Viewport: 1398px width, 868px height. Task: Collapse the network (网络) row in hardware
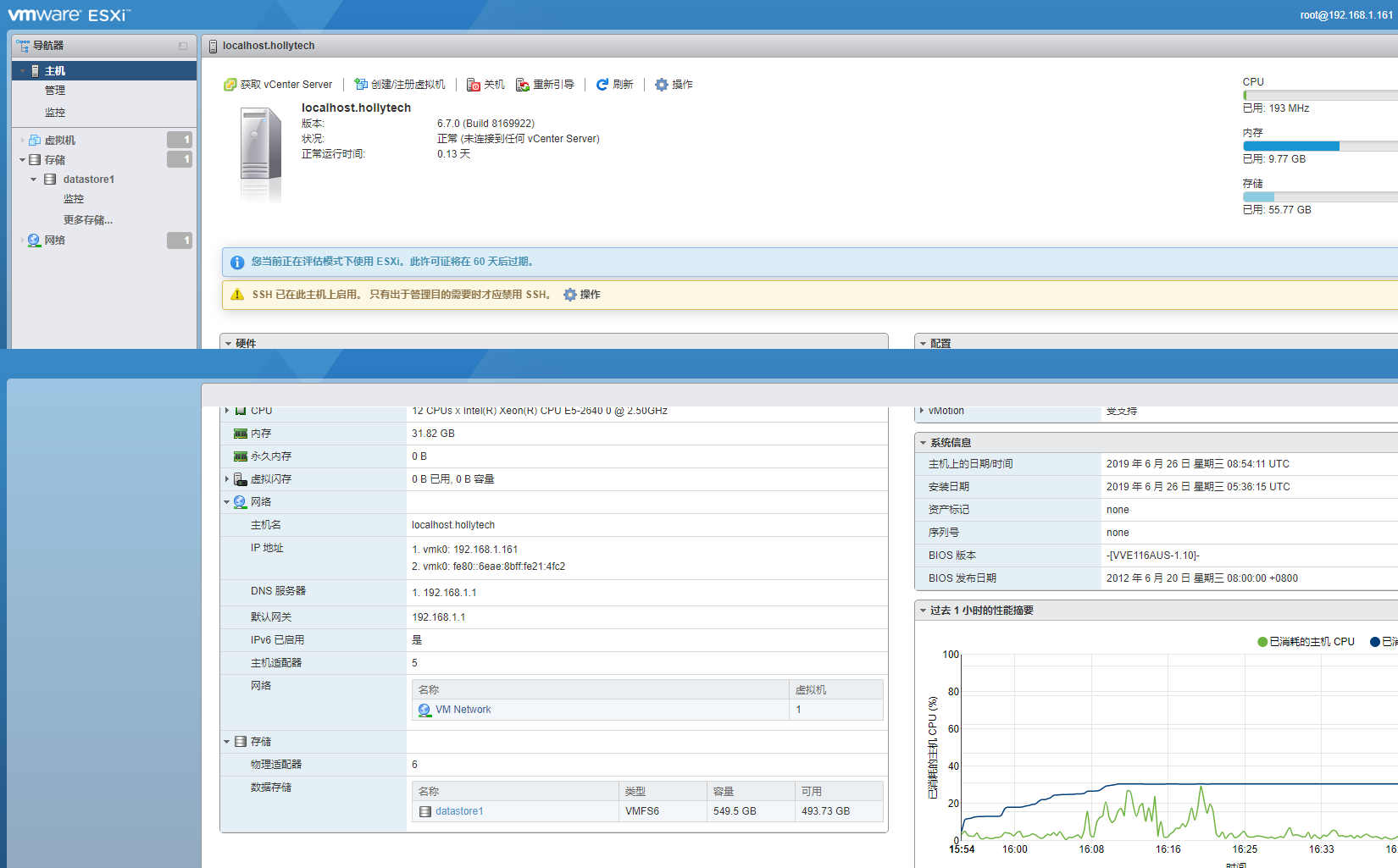click(x=227, y=502)
